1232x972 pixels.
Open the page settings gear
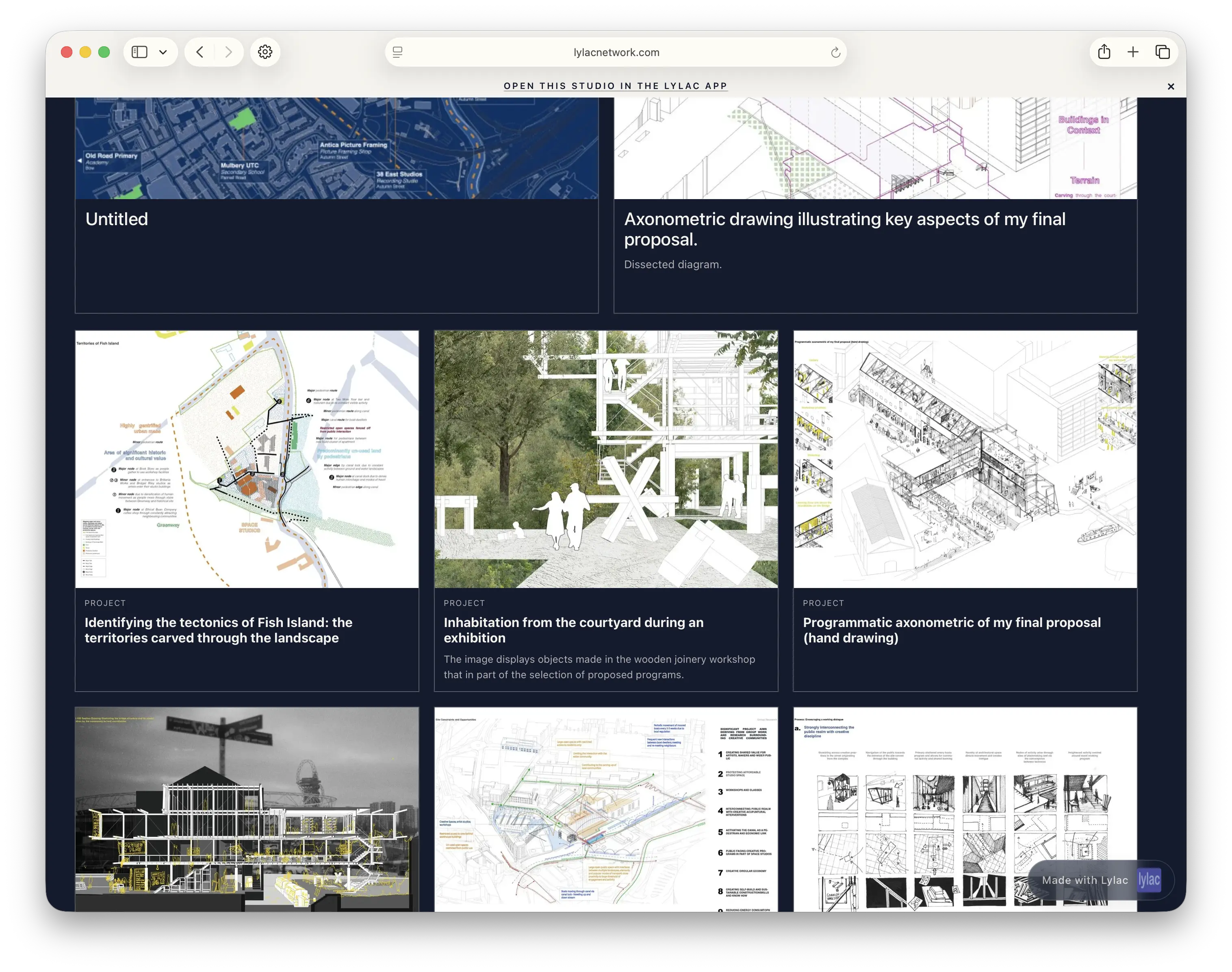pyautogui.click(x=265, y=52)
